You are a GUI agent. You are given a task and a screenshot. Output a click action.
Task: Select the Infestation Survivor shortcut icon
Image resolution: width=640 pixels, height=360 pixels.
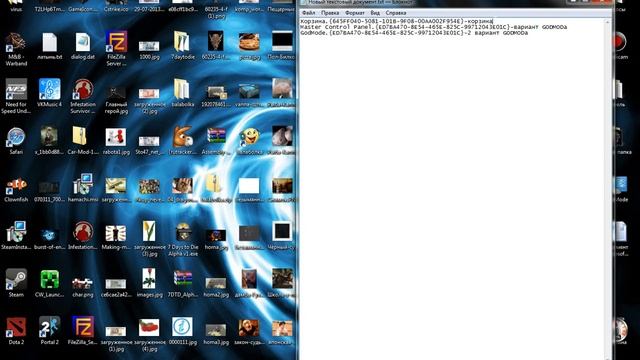(82, 96)
